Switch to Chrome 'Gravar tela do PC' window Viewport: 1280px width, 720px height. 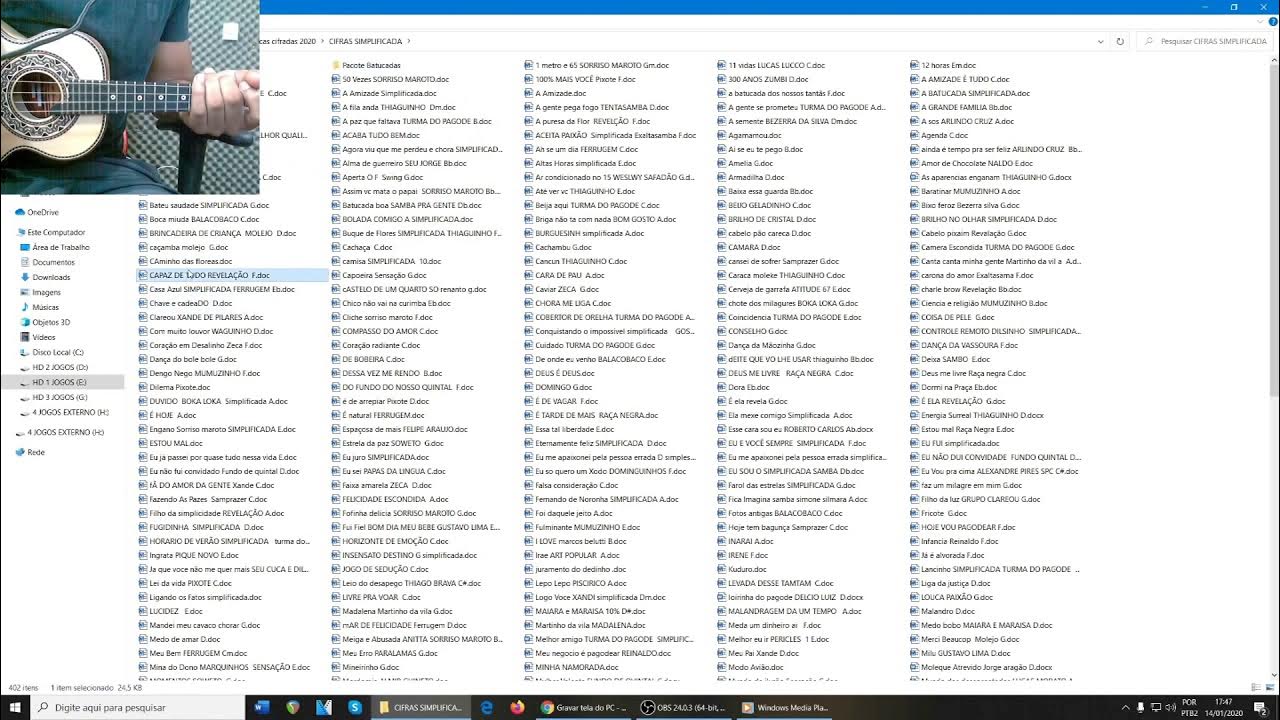tap(584, 707)
